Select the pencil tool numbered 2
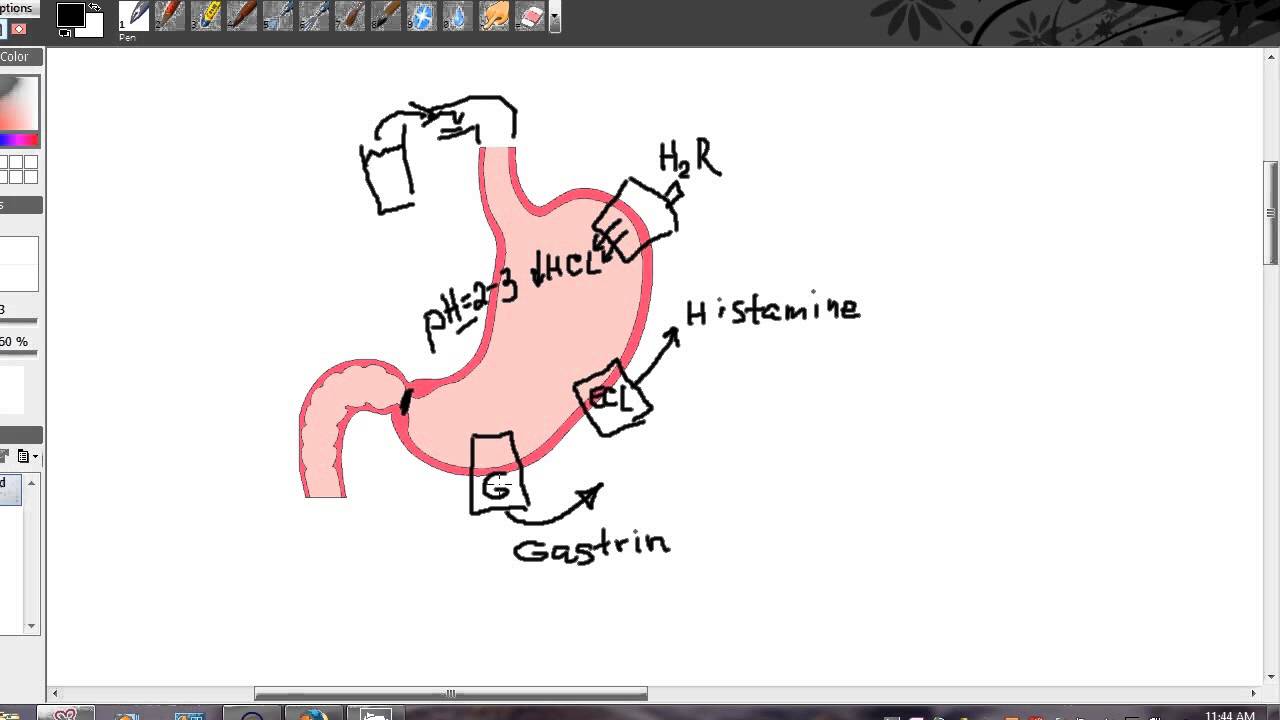Screen dimensions: 1280x720 point(170,16)
